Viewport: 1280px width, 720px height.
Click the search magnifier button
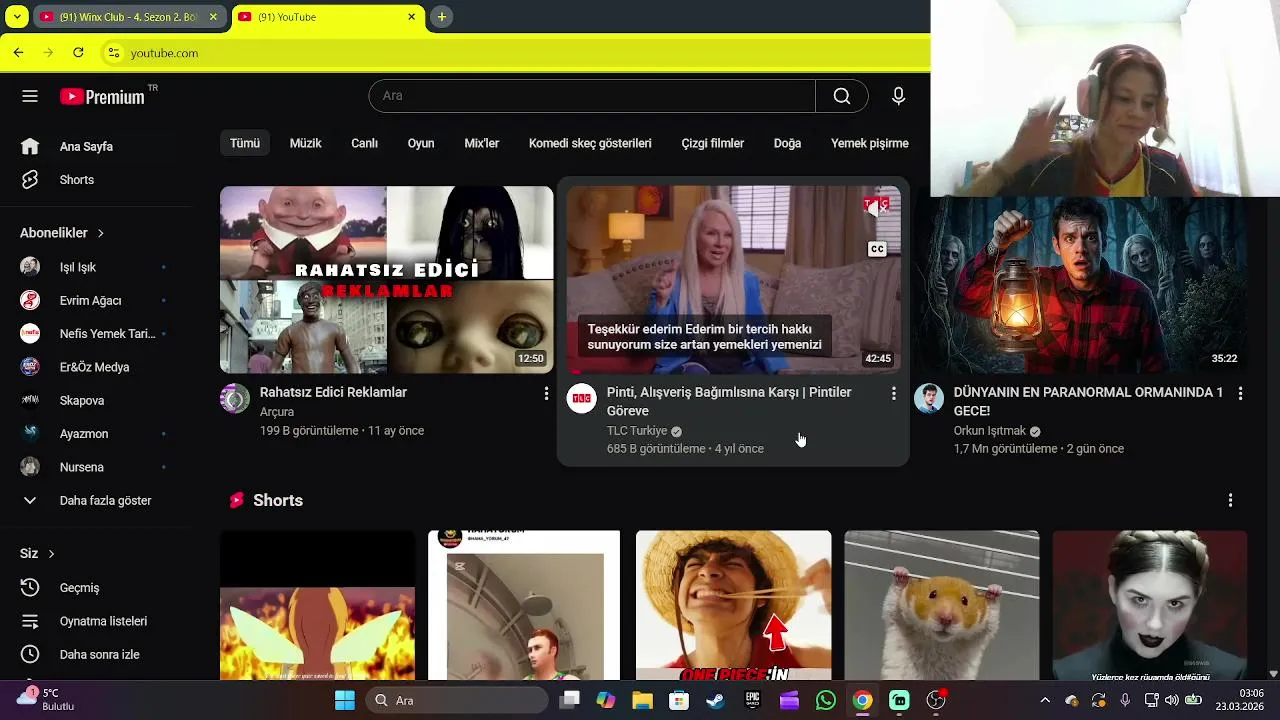842,96
